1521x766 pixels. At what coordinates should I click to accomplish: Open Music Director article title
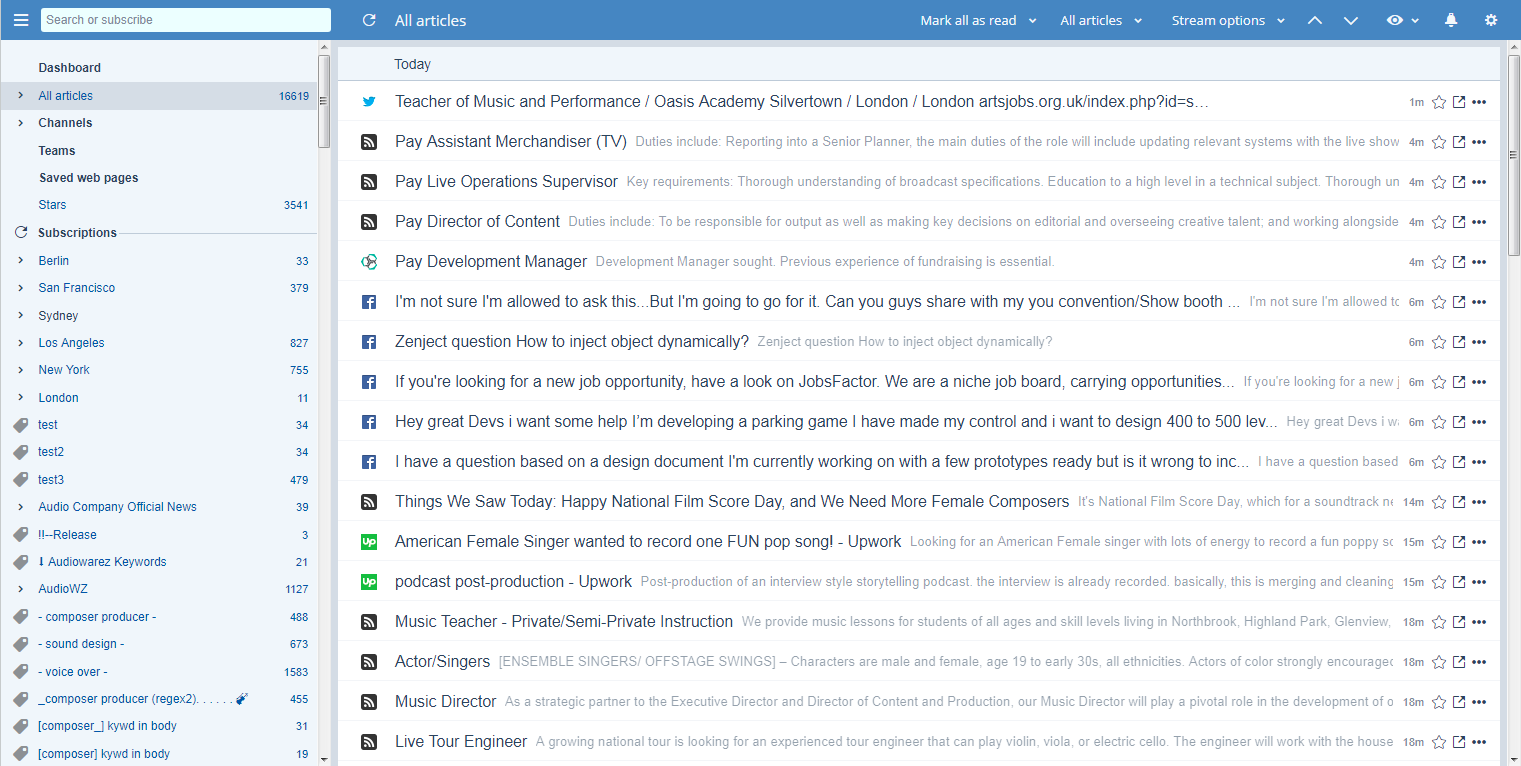446,702
